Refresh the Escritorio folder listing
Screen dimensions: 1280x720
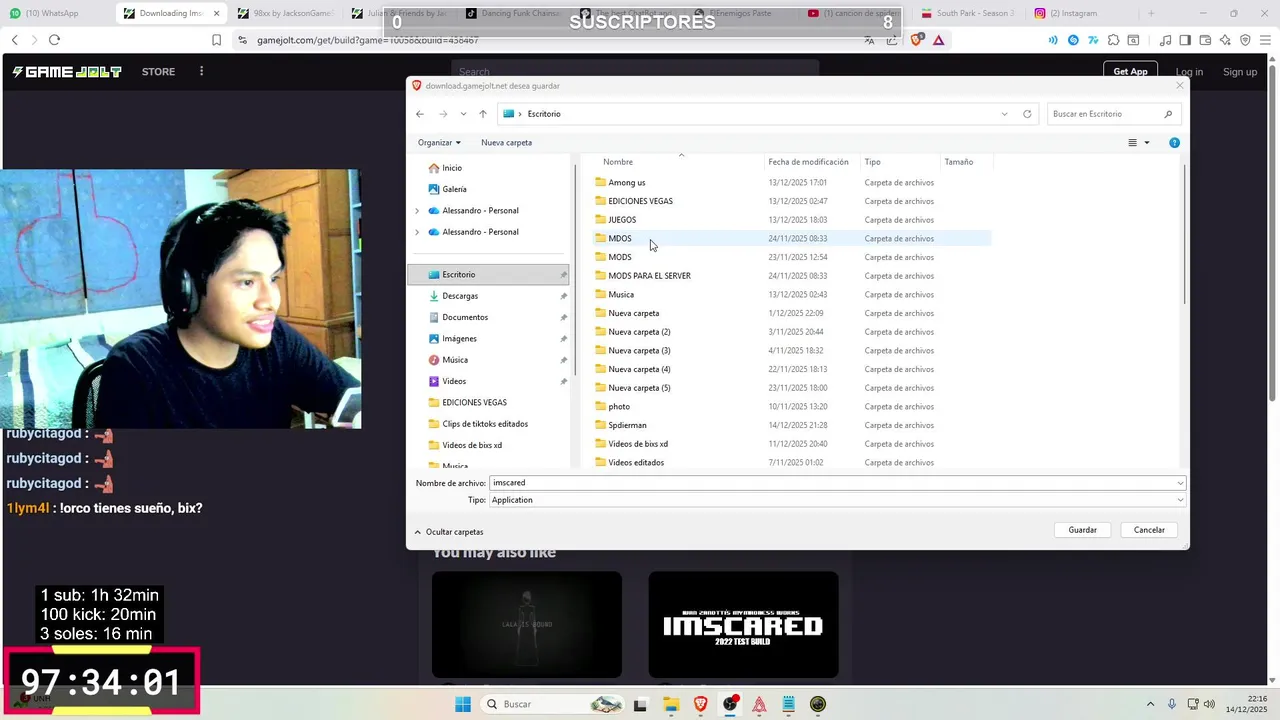(x=1027, y=114)
